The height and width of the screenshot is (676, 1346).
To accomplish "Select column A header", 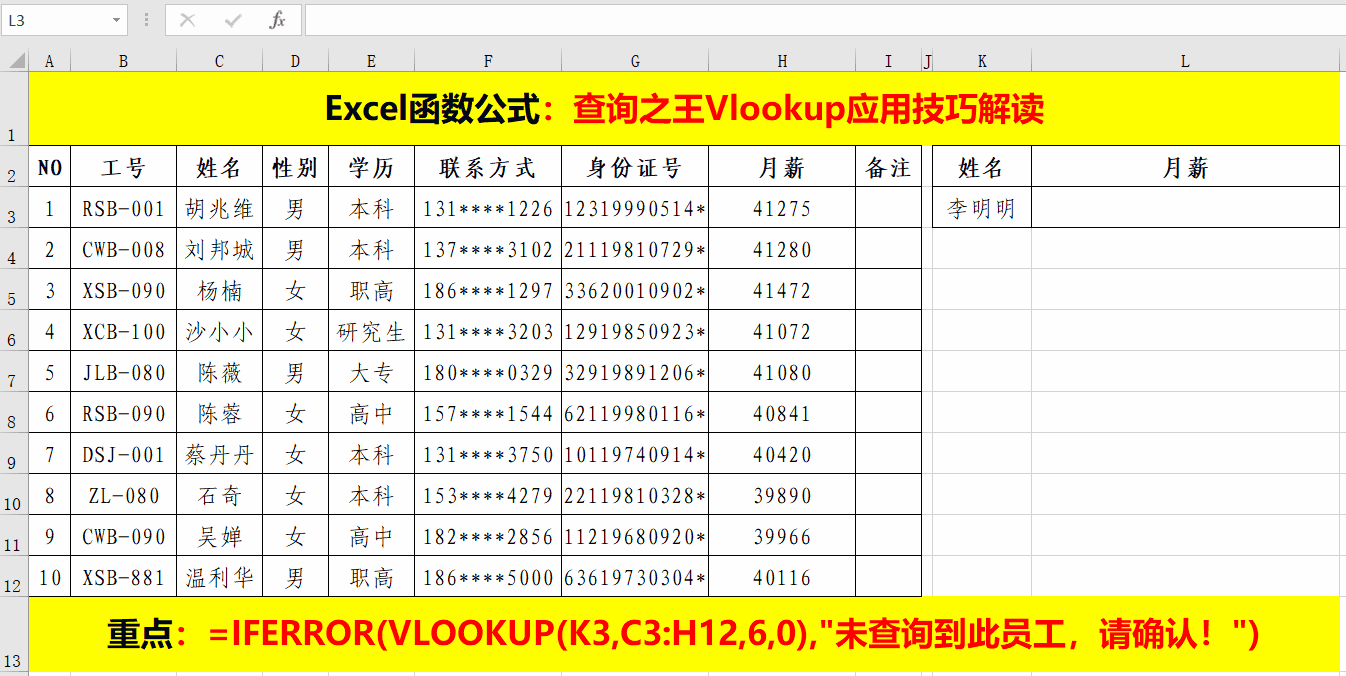I will pyautogui.click(x=50, y=61).
